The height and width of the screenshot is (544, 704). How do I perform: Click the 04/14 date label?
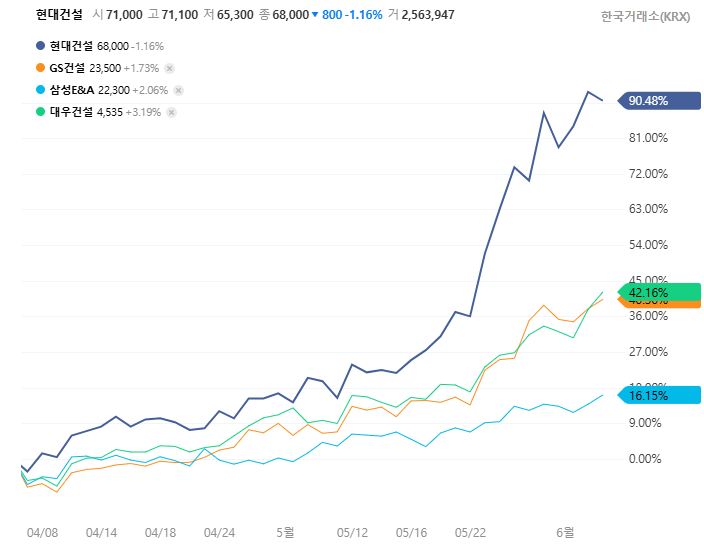coord(101,533)
